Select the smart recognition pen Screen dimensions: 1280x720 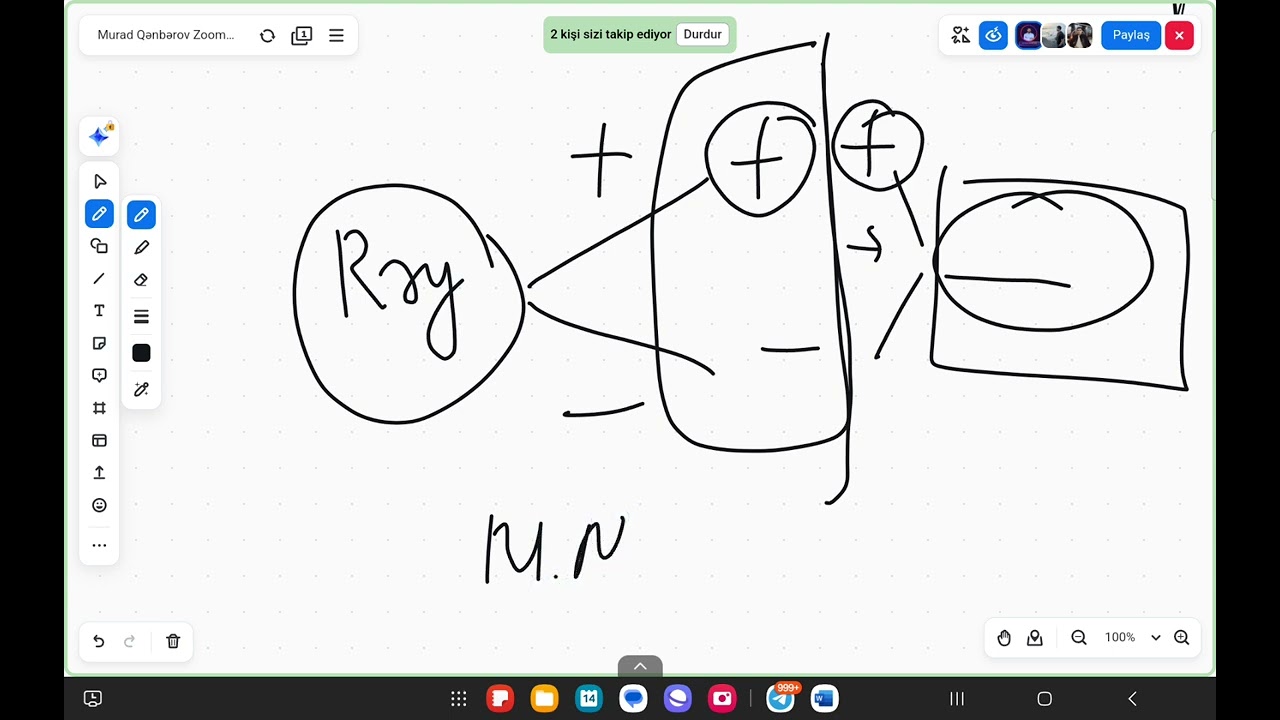point(141,390)
